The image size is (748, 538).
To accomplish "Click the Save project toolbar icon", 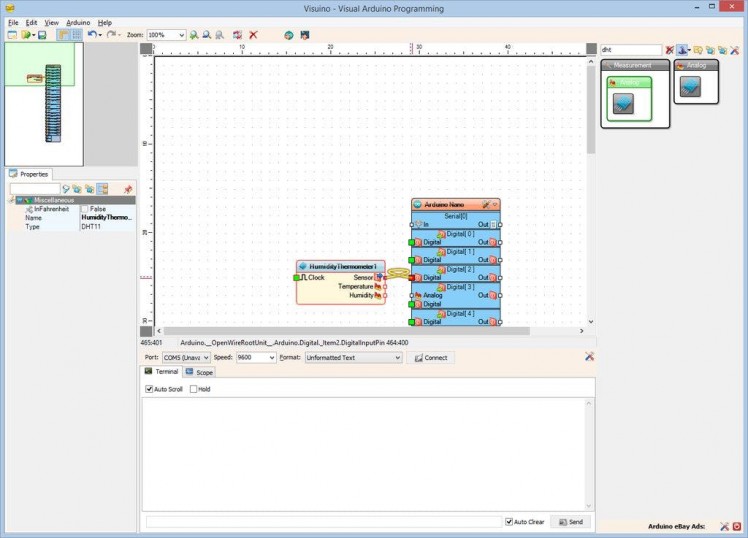I will pyautogui.click(x=42, y=35).
